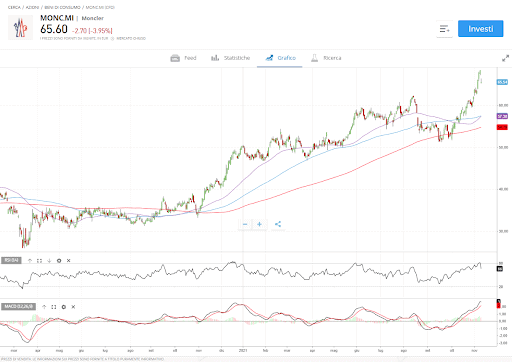Zoom in chart with plus button
The width and height of the screenshot is (512, 362).
(259, 224)
